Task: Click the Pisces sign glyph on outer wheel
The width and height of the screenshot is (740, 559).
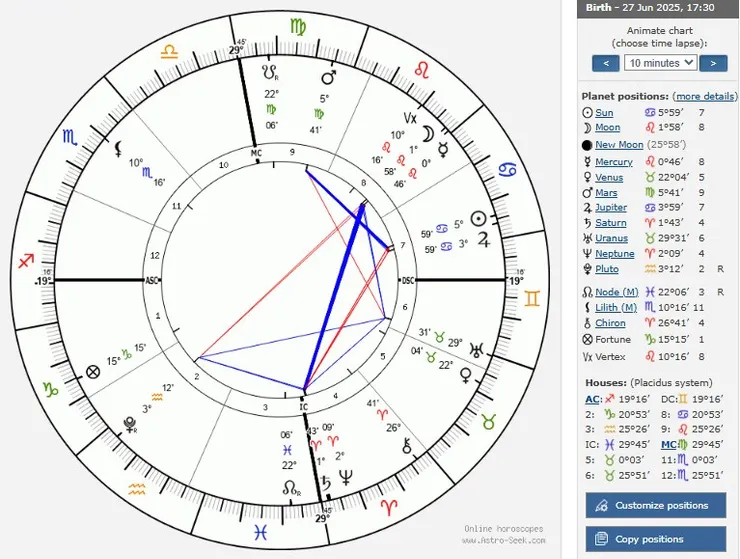Action: point(261,533)
